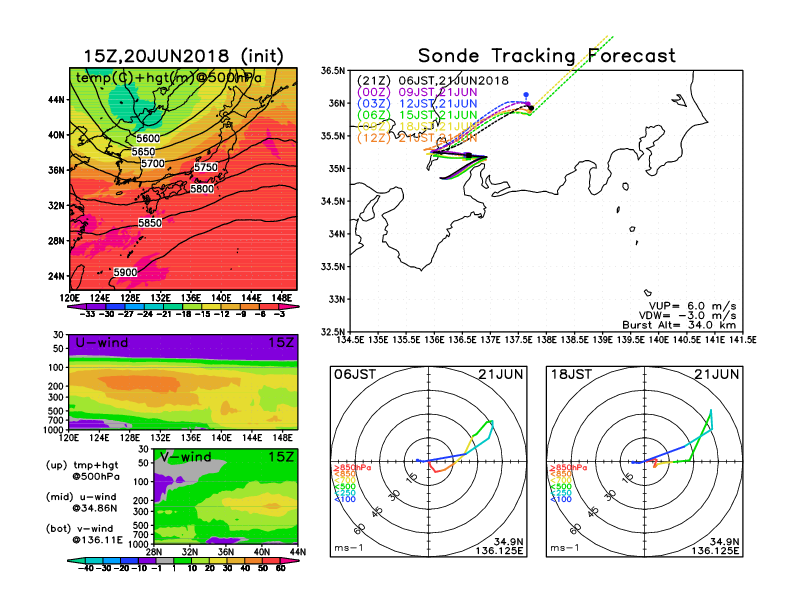Click the 45 ring label in the 18JST hodograph
This screenshot has height=612, width=792.
(593, 512)
